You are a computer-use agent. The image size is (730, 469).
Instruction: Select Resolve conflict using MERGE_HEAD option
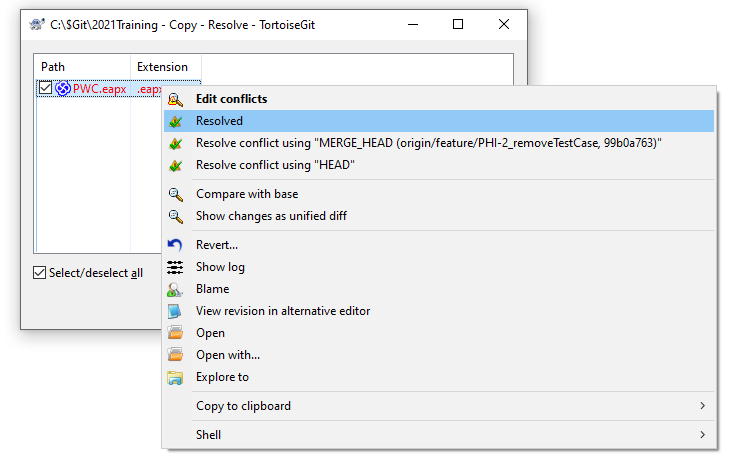(x=428, y=143)
